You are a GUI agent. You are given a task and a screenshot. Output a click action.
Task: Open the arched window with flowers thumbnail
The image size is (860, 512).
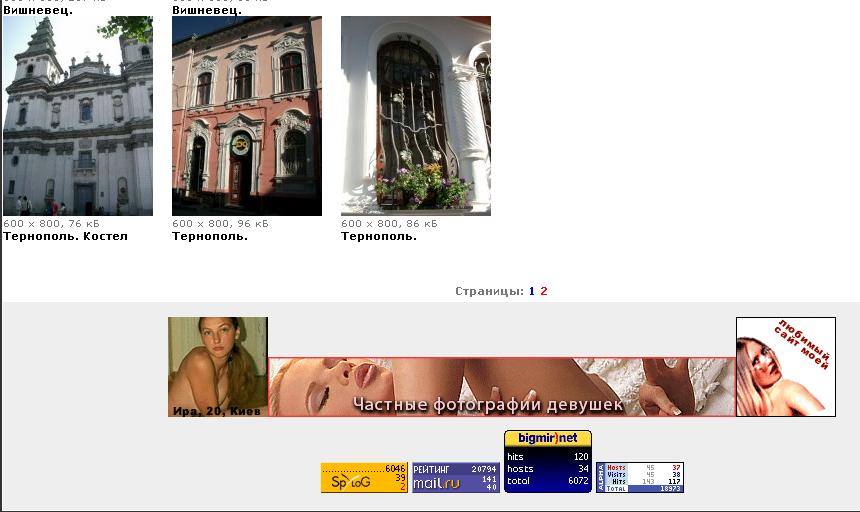pyautogui.click(x=416, y=115)
